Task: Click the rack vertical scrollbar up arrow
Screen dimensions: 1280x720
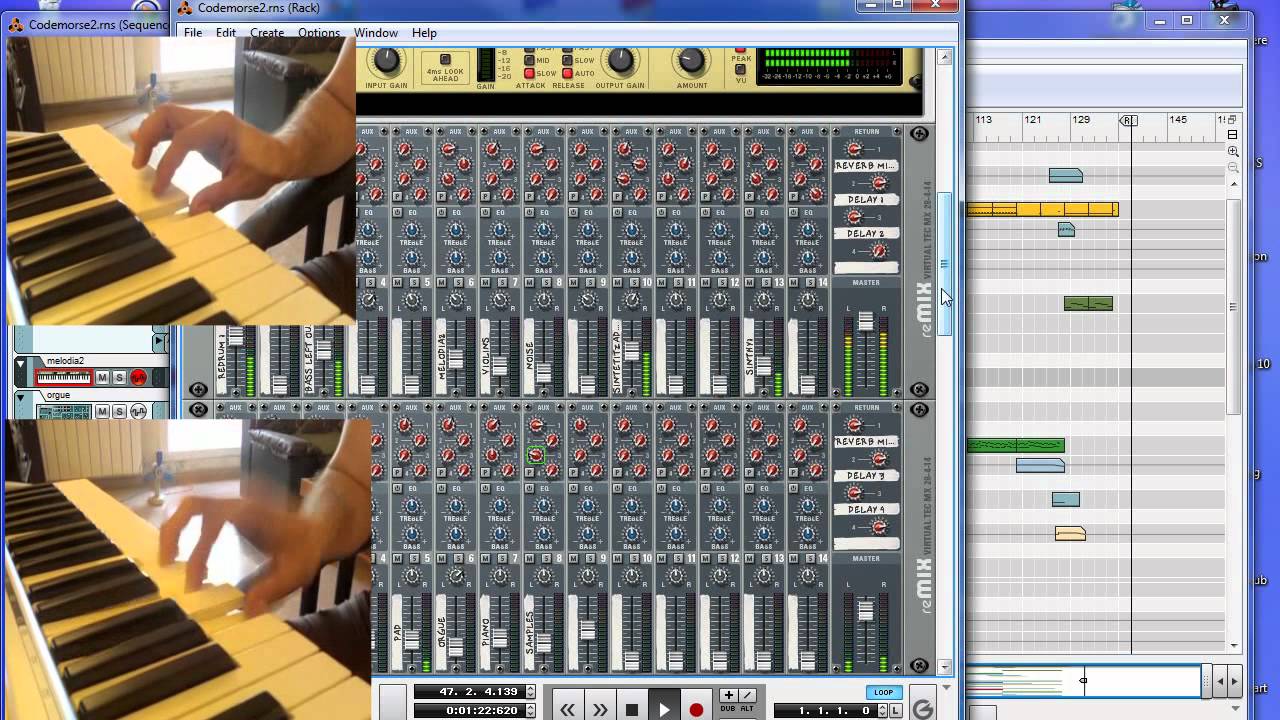Action: pyautogui.click(x=945, y=55)
